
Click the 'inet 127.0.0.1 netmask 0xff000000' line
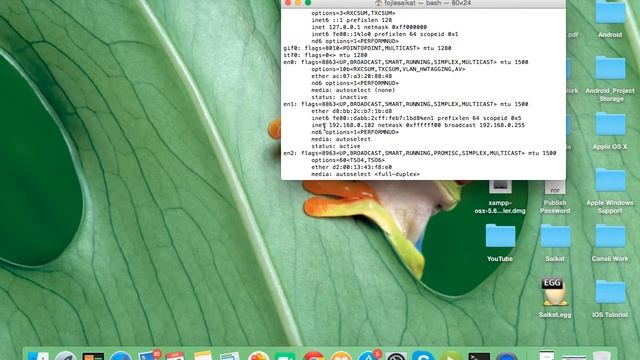(369, 27)
